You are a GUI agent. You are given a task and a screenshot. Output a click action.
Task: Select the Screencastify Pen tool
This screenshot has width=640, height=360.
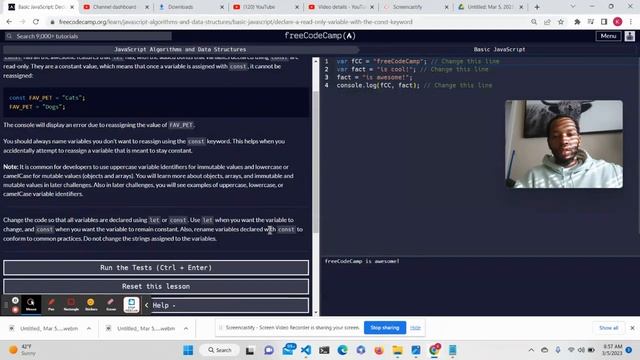[x=51, y=304]
